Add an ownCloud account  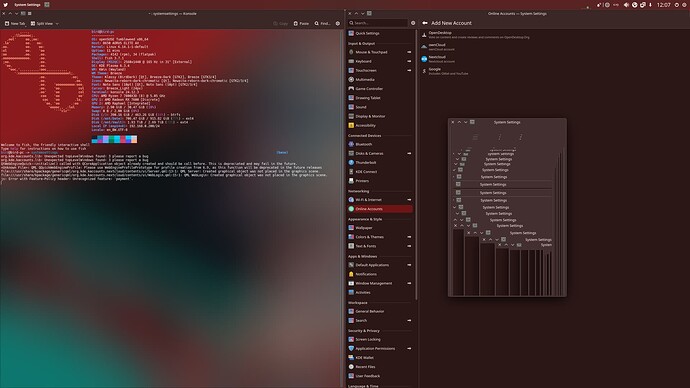click(554, 47)
